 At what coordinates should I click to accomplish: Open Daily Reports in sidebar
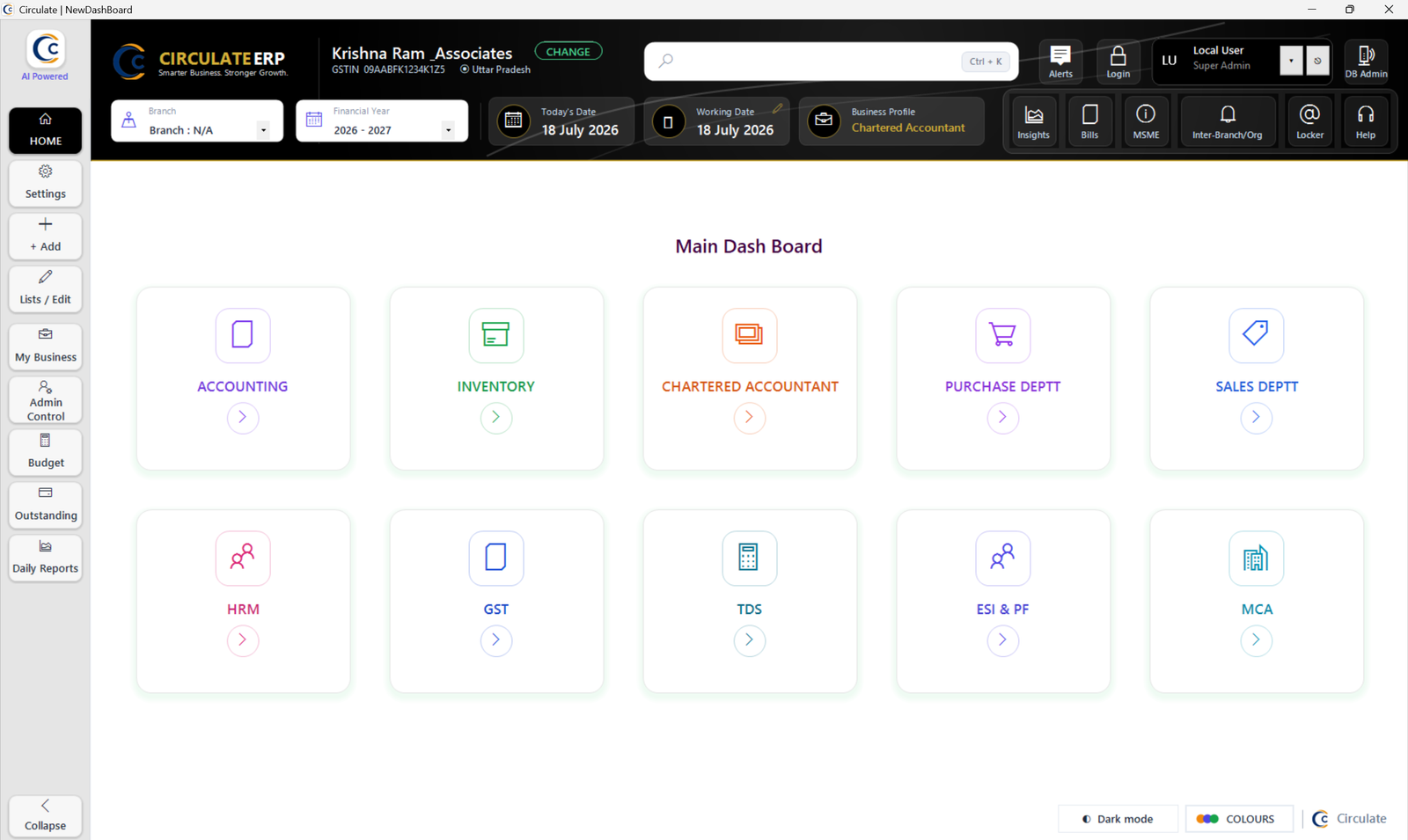coord(46,558)
